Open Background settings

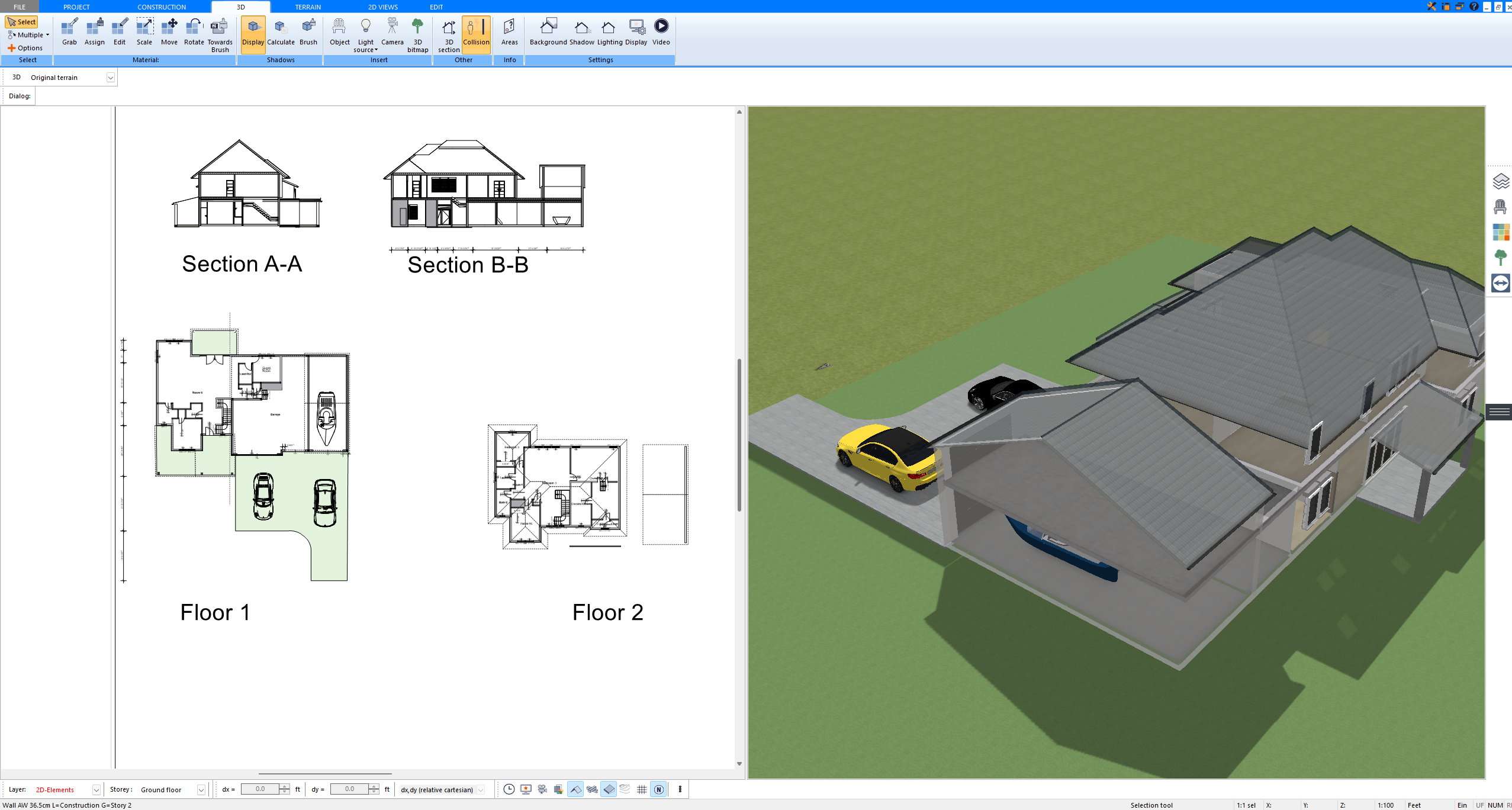point(548,32)
